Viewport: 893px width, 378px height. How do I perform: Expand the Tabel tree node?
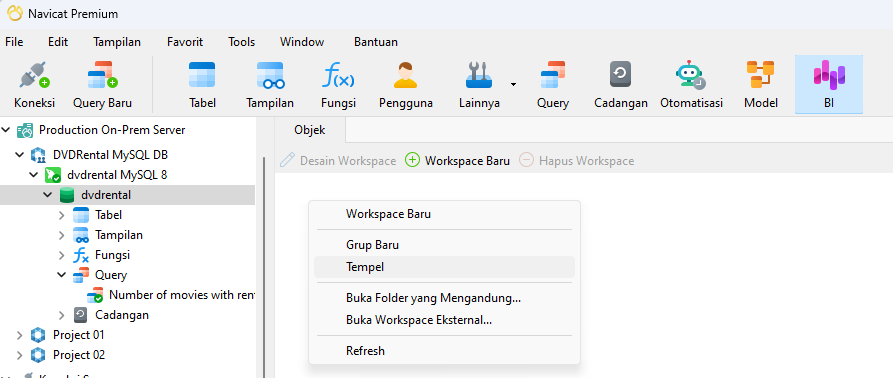pos(62,215)
